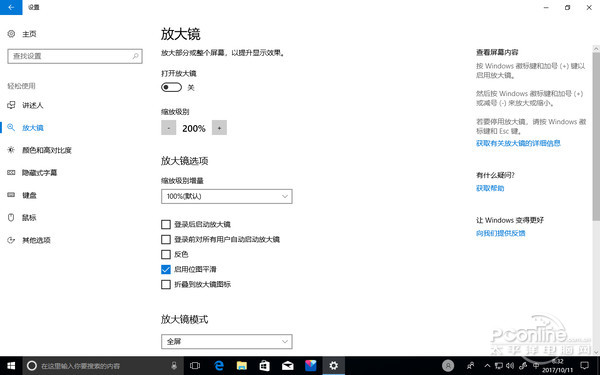The image size is (600, 375).
Task: Check 折叠到放大镜图标
Action: [166, 284]
